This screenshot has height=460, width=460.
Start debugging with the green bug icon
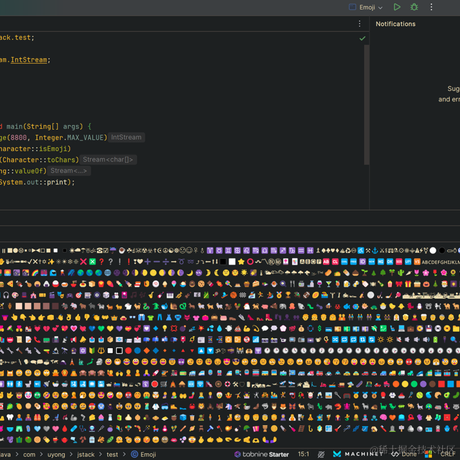[414, 7]
